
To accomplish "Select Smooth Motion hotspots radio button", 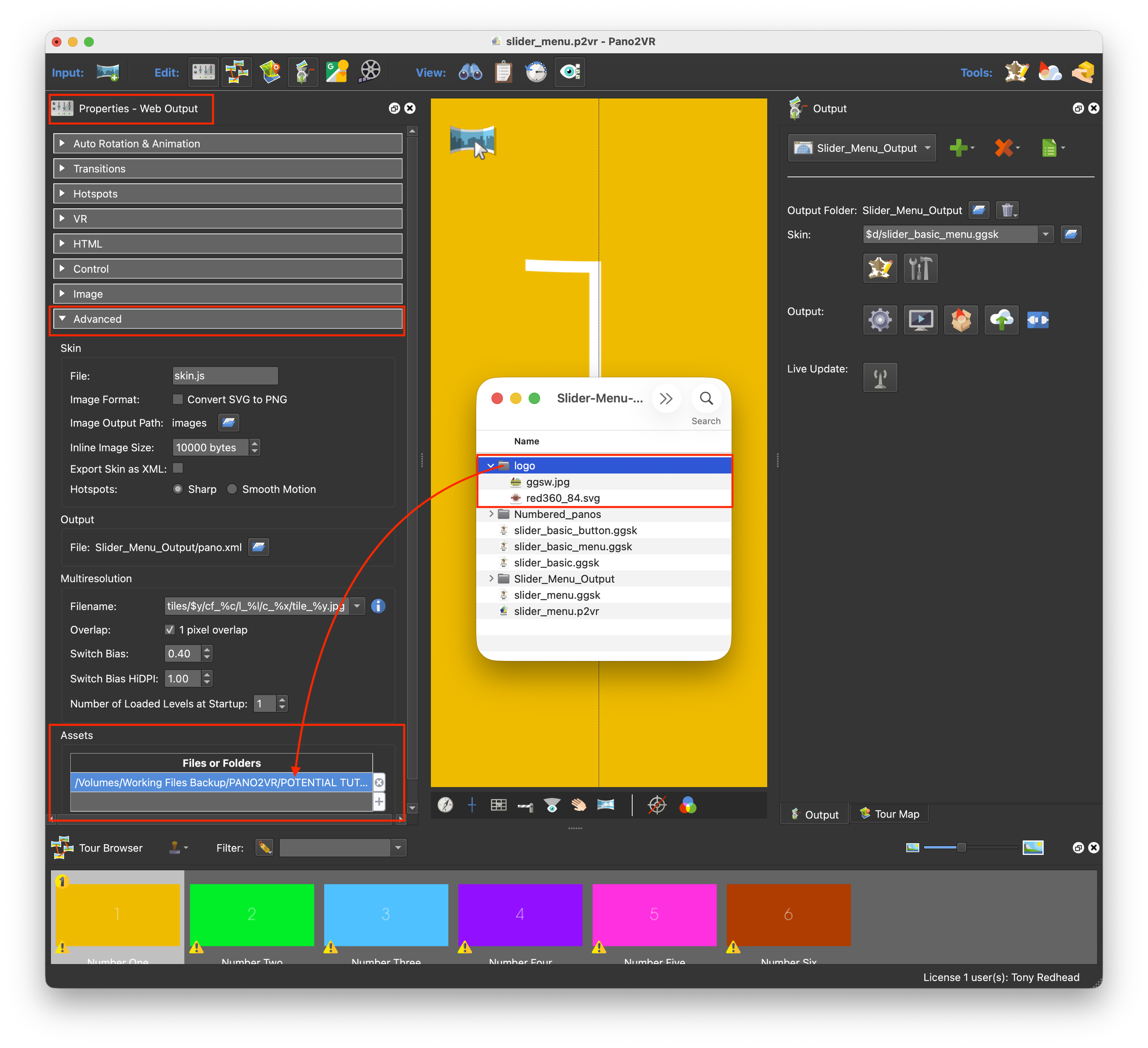I will [232, 489].
